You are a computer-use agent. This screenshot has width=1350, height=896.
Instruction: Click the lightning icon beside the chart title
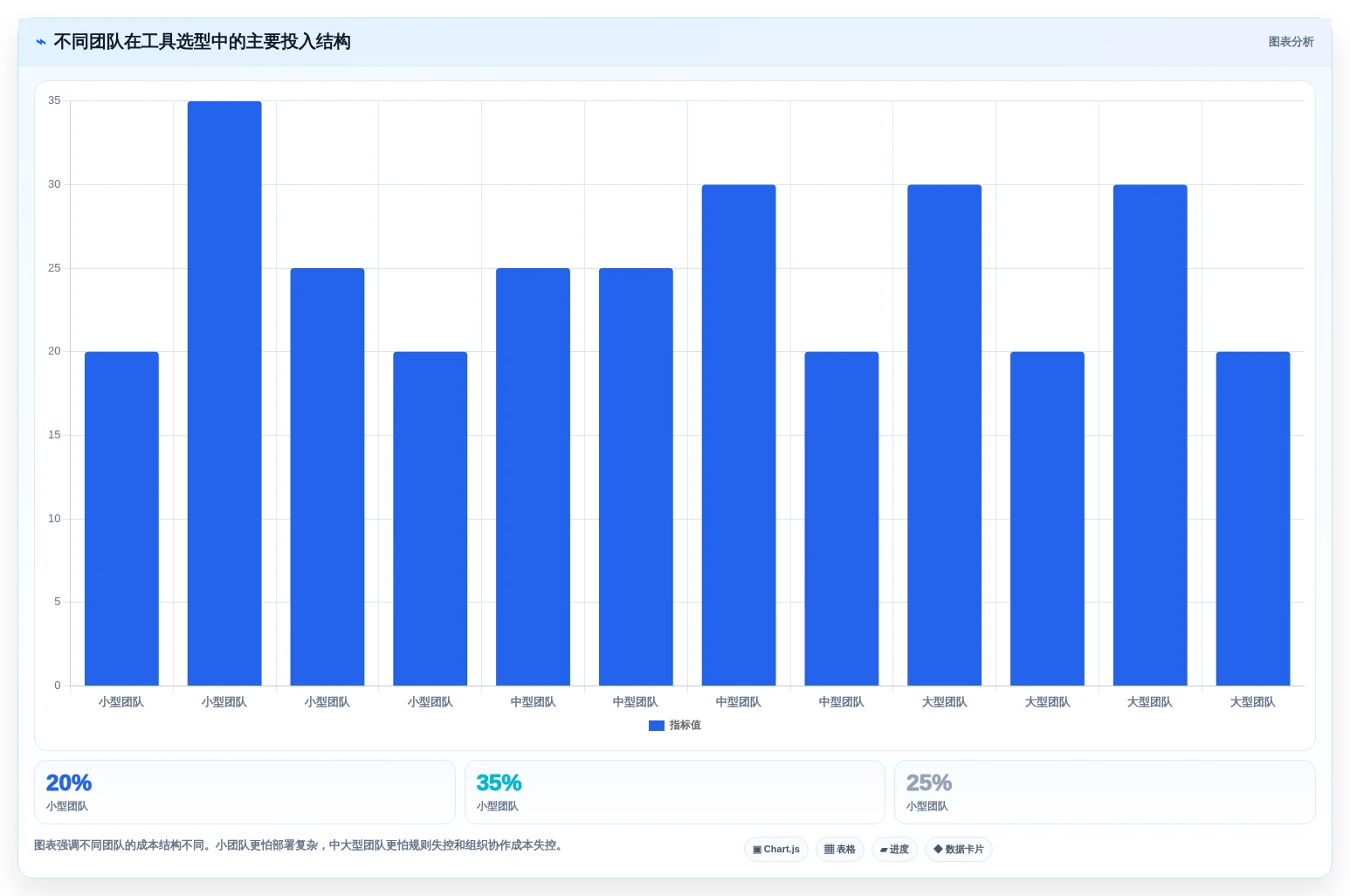click(x=41, y=42)
